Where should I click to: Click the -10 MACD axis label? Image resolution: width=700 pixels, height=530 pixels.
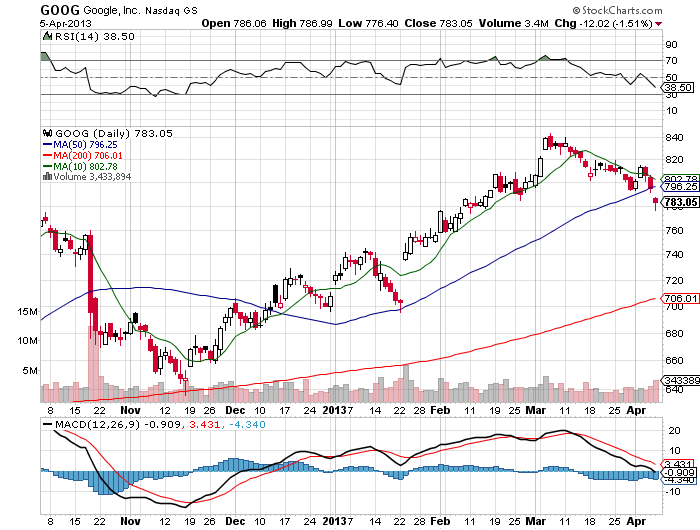click(672, 492)
